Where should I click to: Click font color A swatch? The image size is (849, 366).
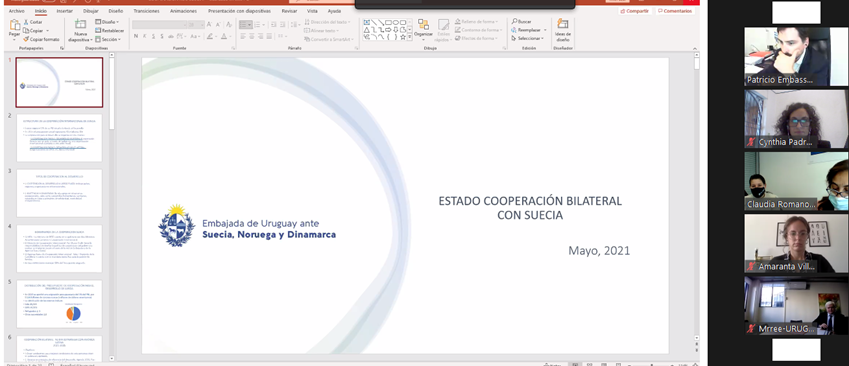pos(223,36)
